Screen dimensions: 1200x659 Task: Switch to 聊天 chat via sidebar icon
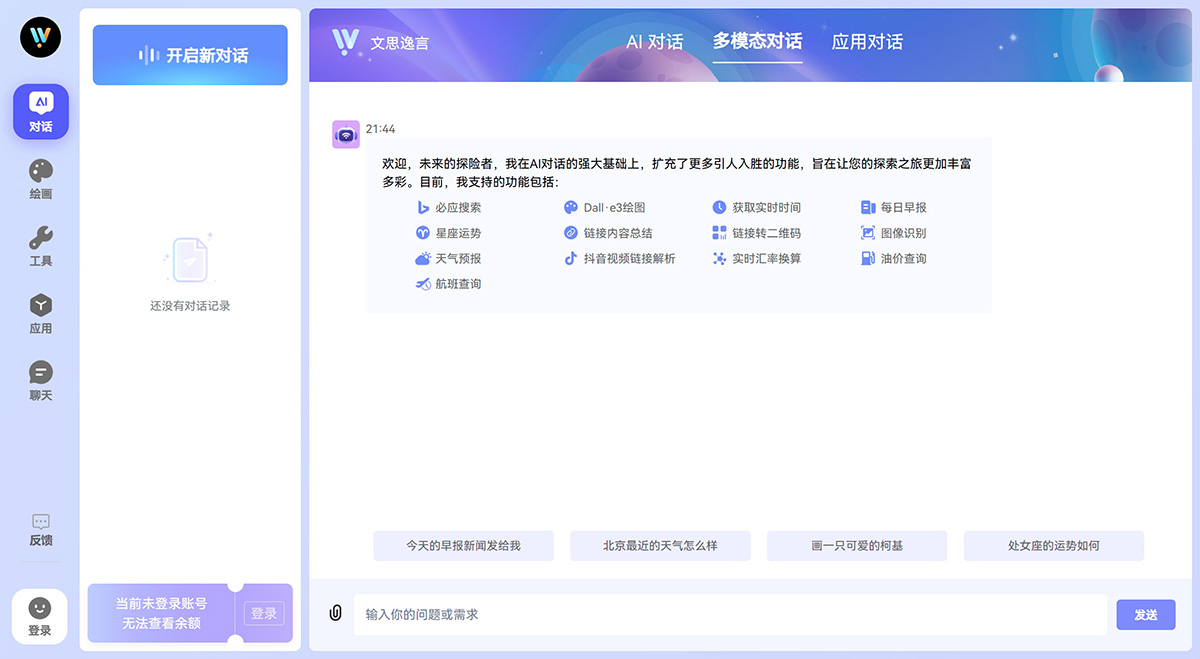click(40, 380)
